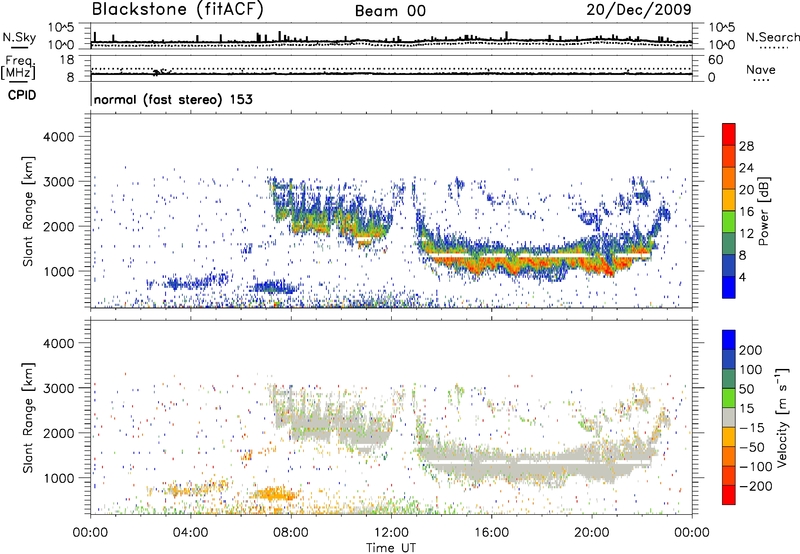This screenshot has width=800, height=554.
Task: Click the '18' frequency axis tick
Action: [67, 60]
